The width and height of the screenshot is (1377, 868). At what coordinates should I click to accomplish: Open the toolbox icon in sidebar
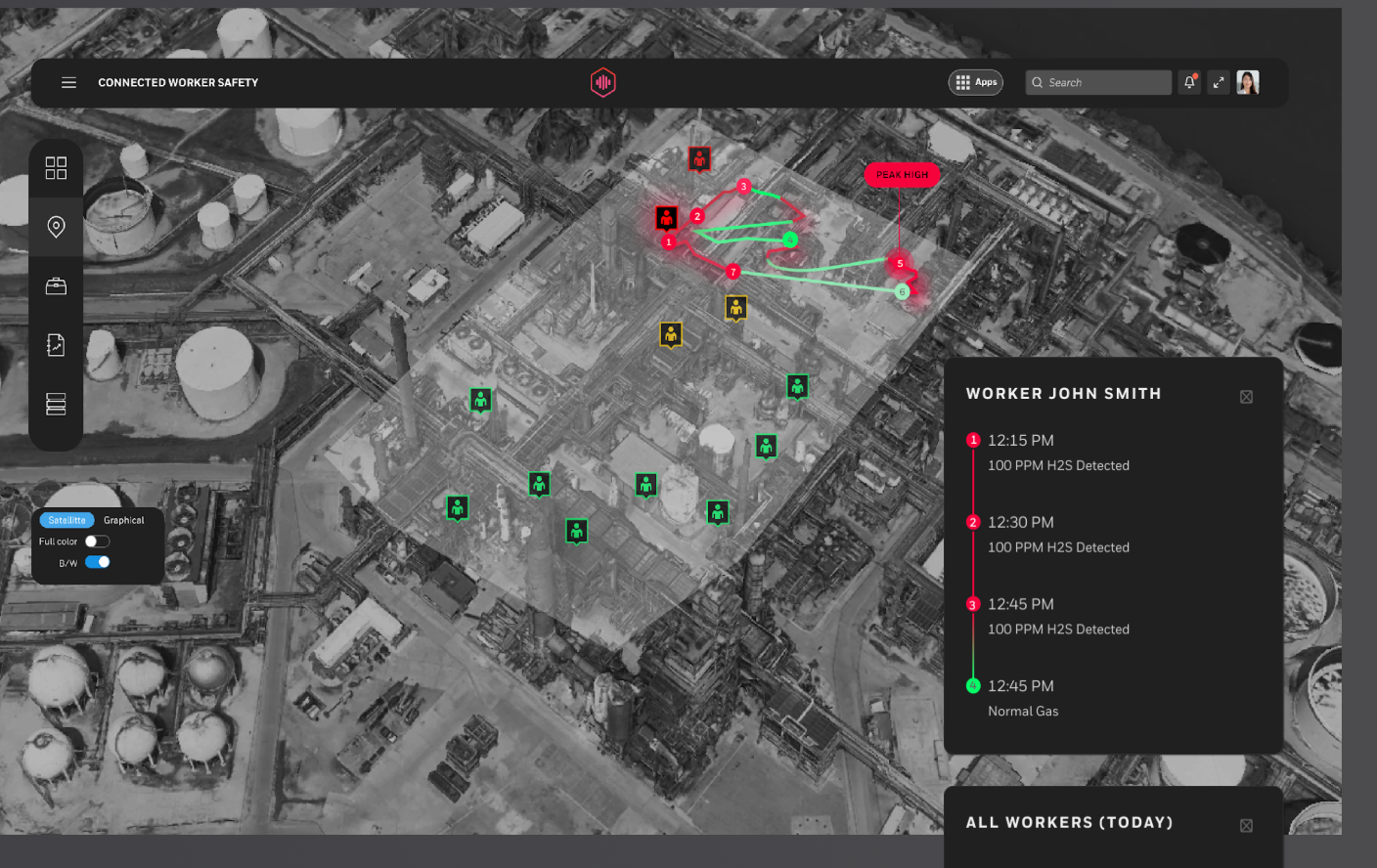tap(56, 285)
